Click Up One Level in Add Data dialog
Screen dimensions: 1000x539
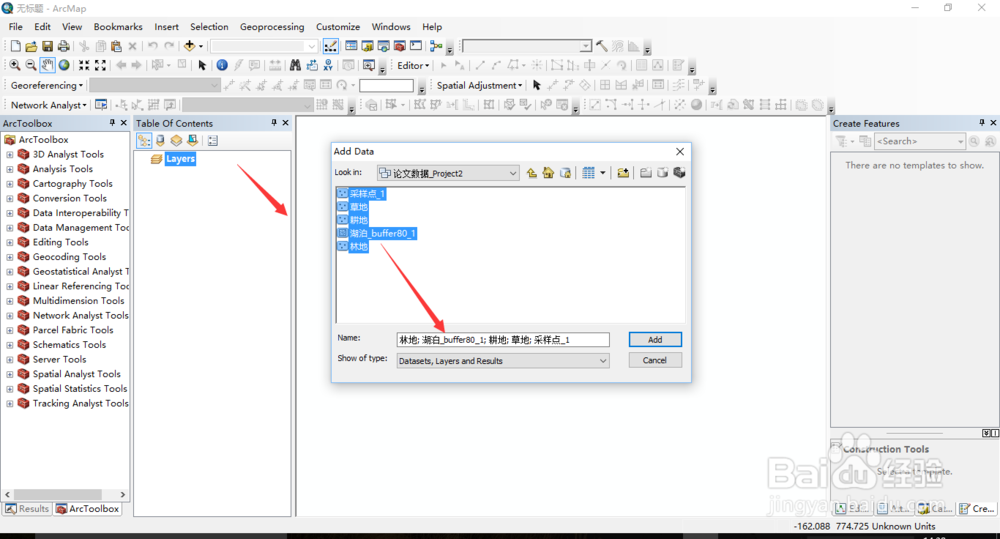click(531, 173)
